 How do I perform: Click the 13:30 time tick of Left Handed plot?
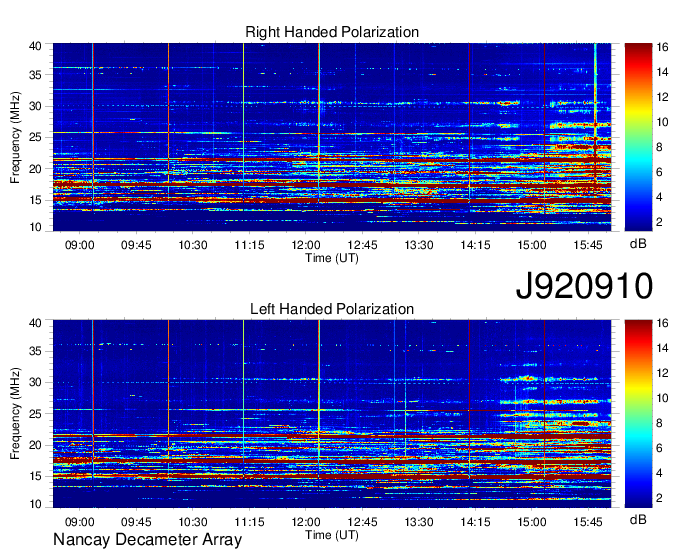pos(419,522)
